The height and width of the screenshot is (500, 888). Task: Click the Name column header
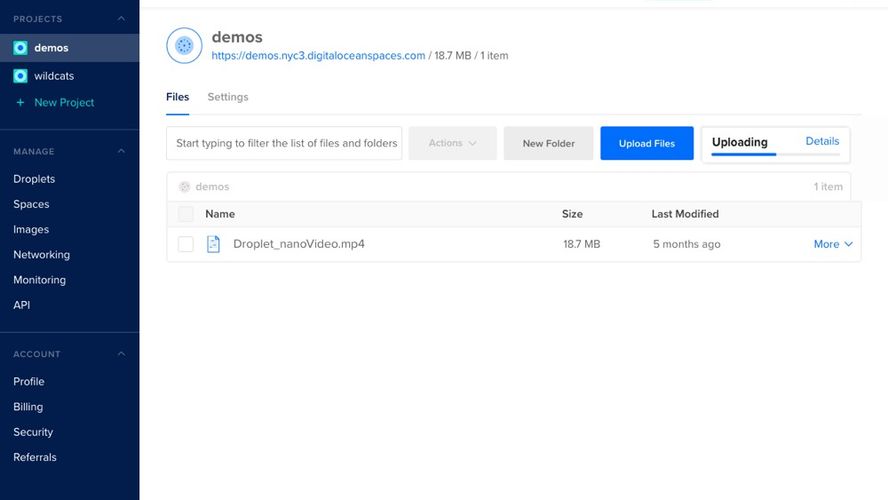coord(220,214)
